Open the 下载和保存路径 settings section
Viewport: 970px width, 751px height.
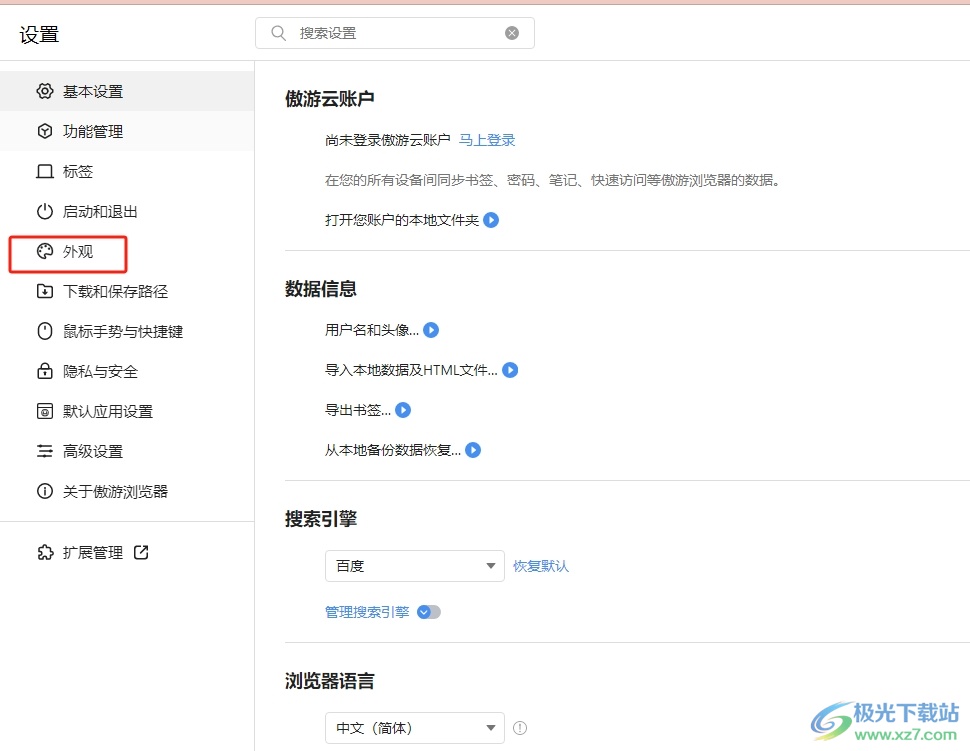tap(127, 291)
